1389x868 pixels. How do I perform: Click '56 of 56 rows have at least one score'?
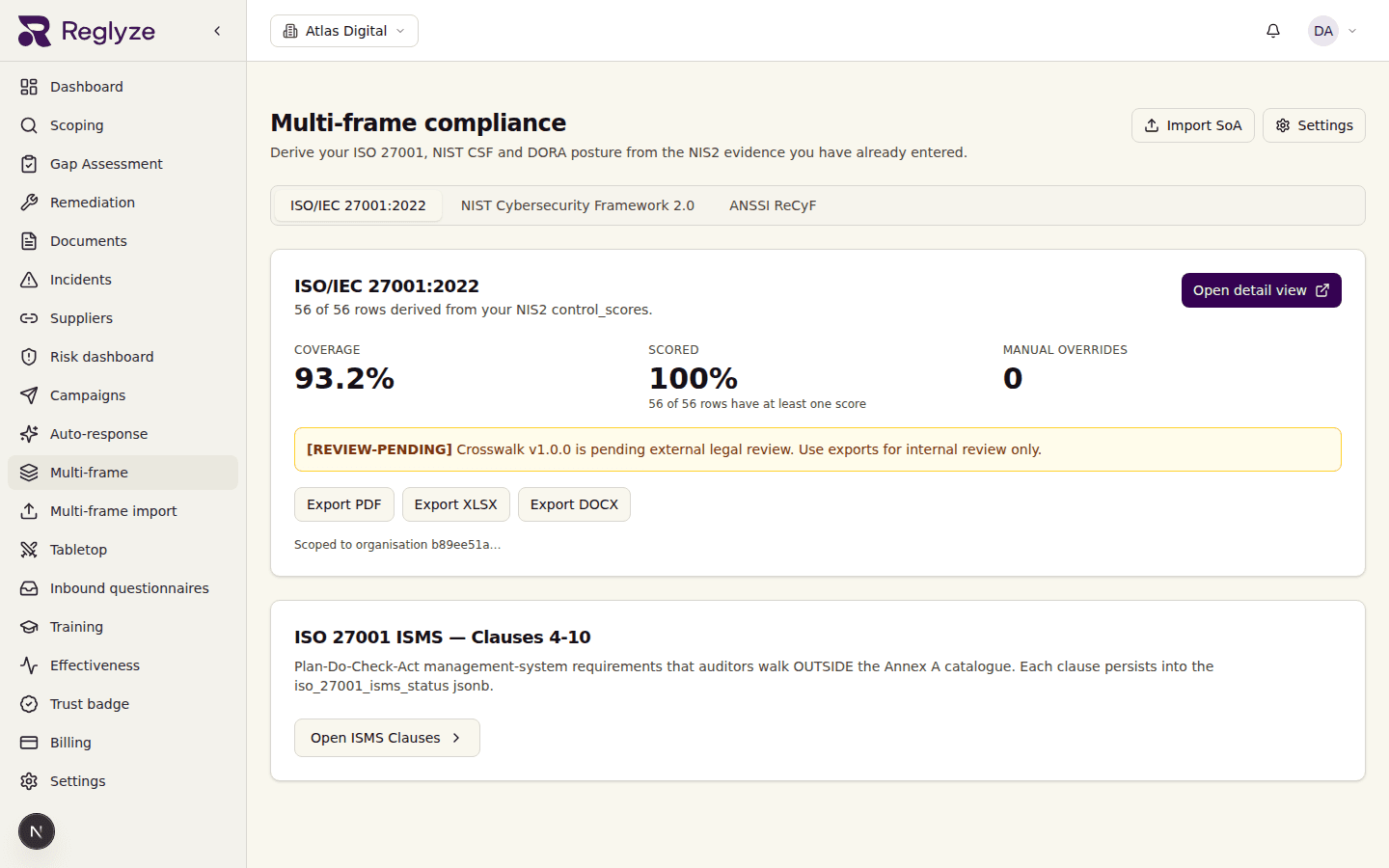tap(757, 404)
